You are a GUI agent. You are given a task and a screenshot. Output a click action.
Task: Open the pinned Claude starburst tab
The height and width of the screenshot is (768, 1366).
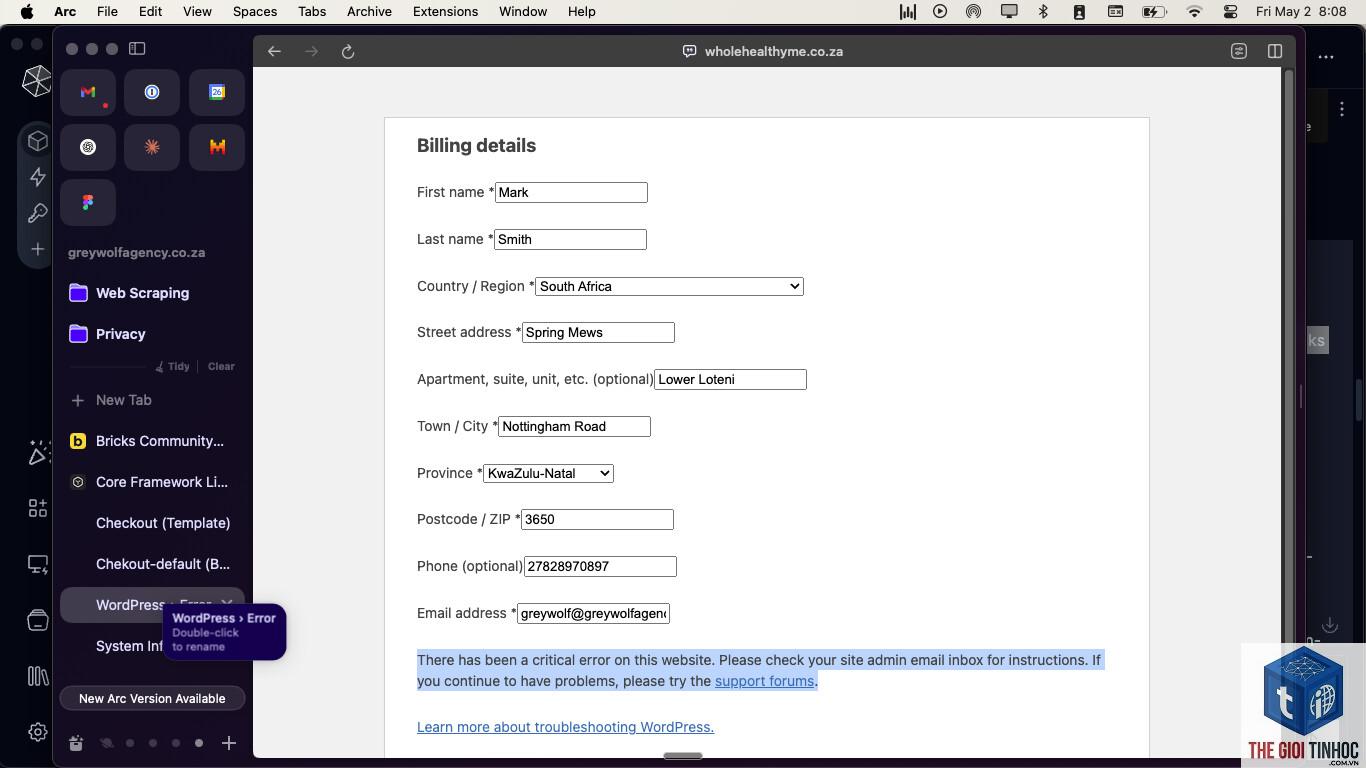coord(152,147)
